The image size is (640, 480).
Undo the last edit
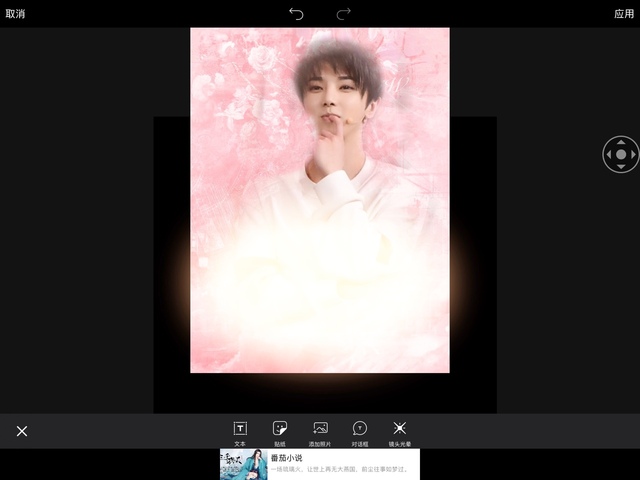[x=296, y=13]
